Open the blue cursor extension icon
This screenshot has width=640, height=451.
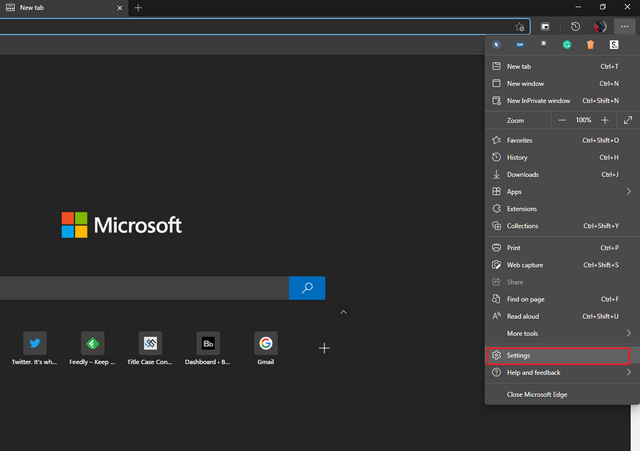point(496,45)
